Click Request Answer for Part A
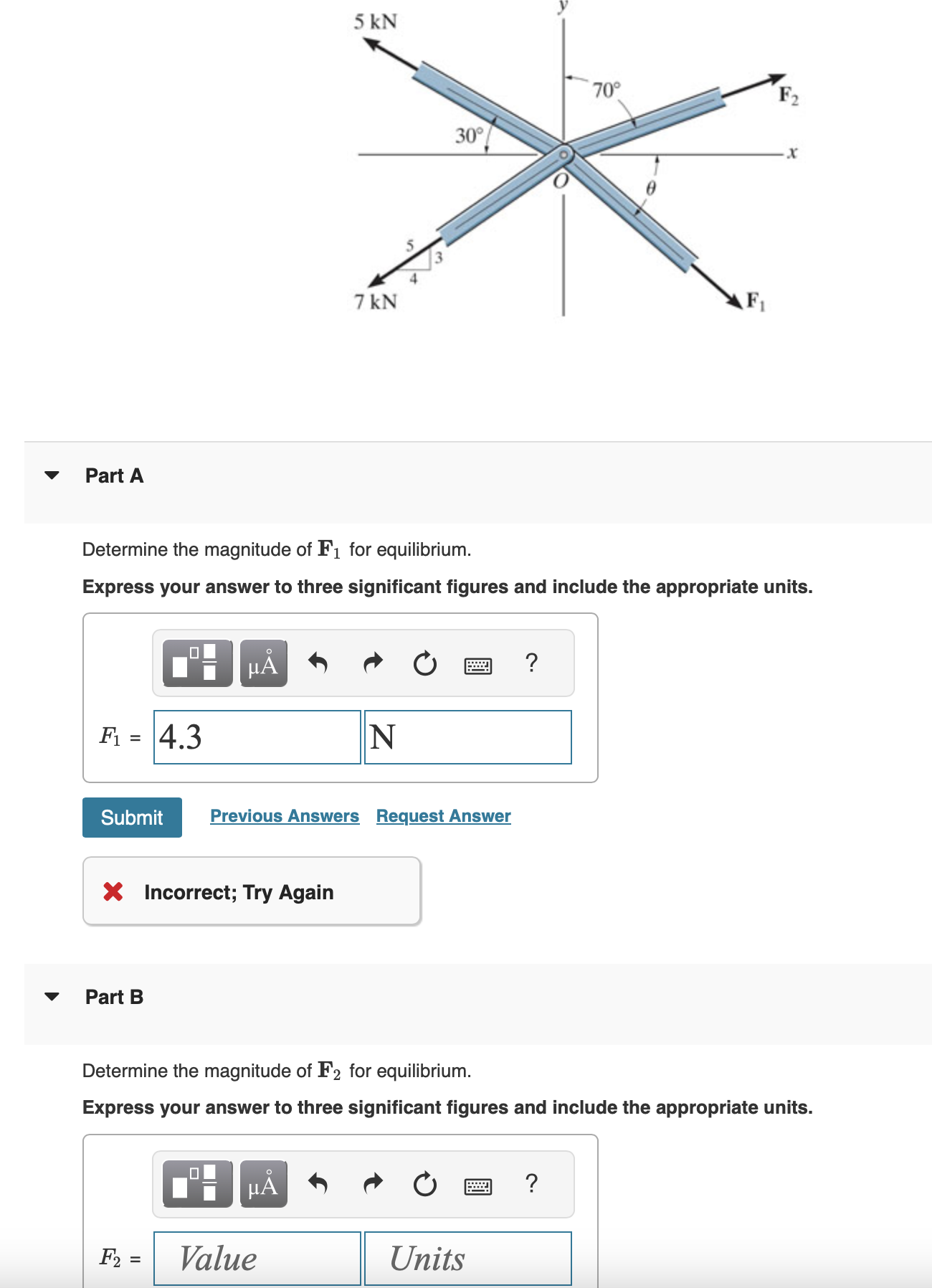Screen dimensions: 932x1288 click(442, 815)
